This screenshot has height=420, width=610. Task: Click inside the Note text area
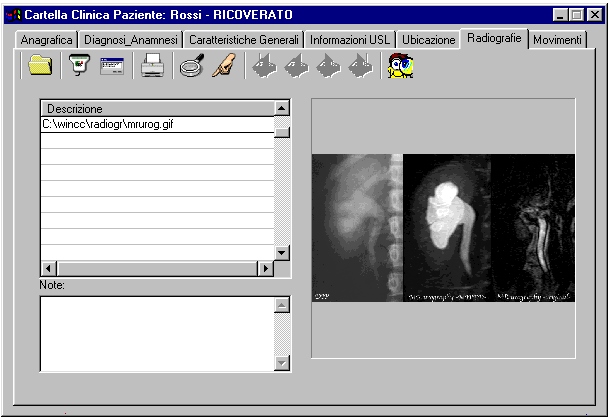pos(157,334)
